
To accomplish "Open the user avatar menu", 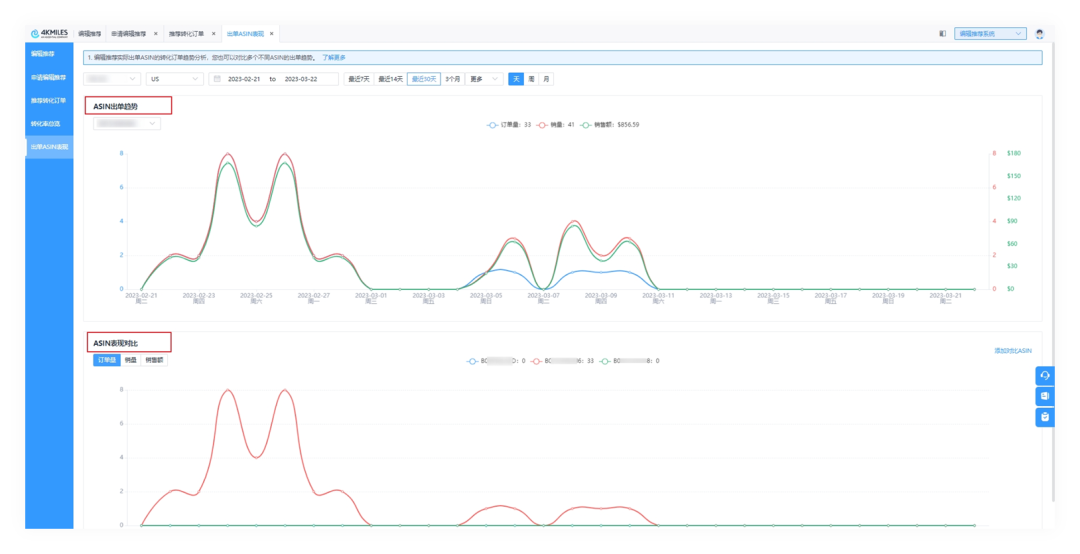I will [x=1039, y=34].
